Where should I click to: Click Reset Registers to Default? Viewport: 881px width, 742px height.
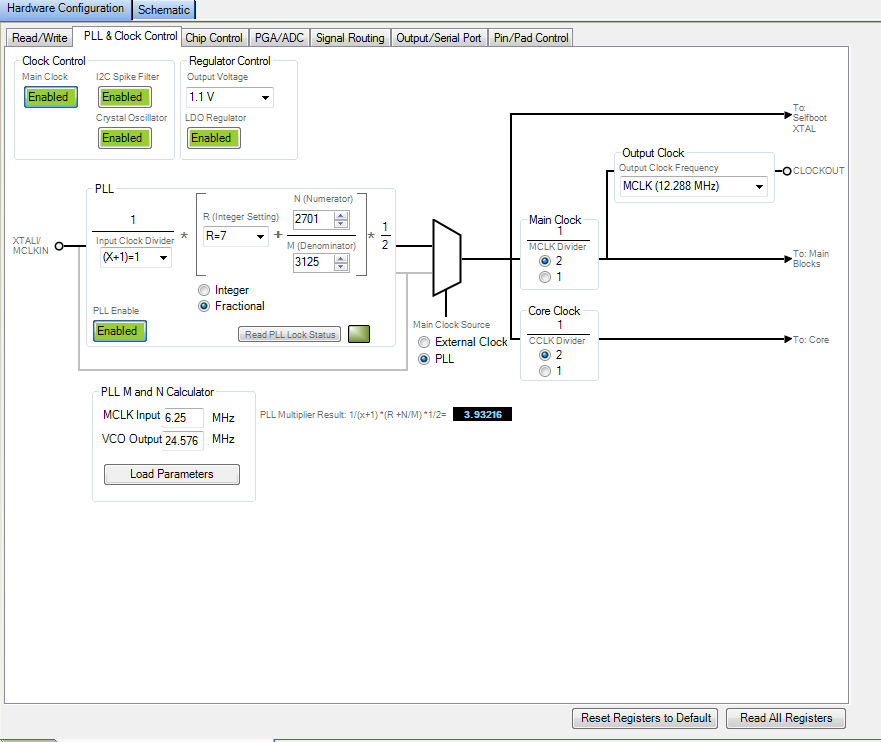click(645, 718)
